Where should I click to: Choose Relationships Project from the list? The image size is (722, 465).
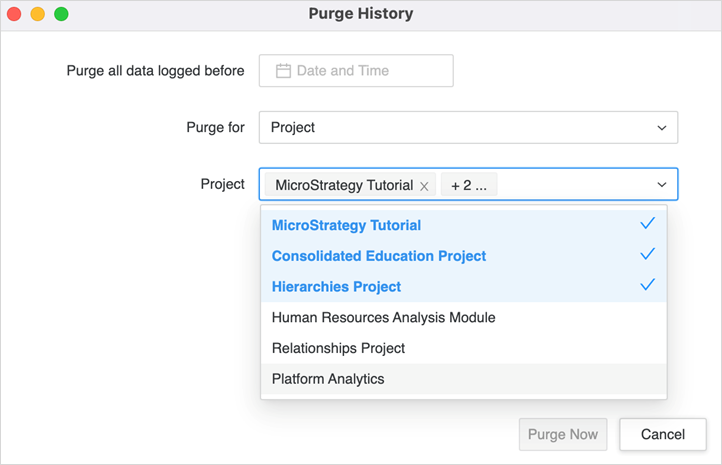(x=338, y=348)
